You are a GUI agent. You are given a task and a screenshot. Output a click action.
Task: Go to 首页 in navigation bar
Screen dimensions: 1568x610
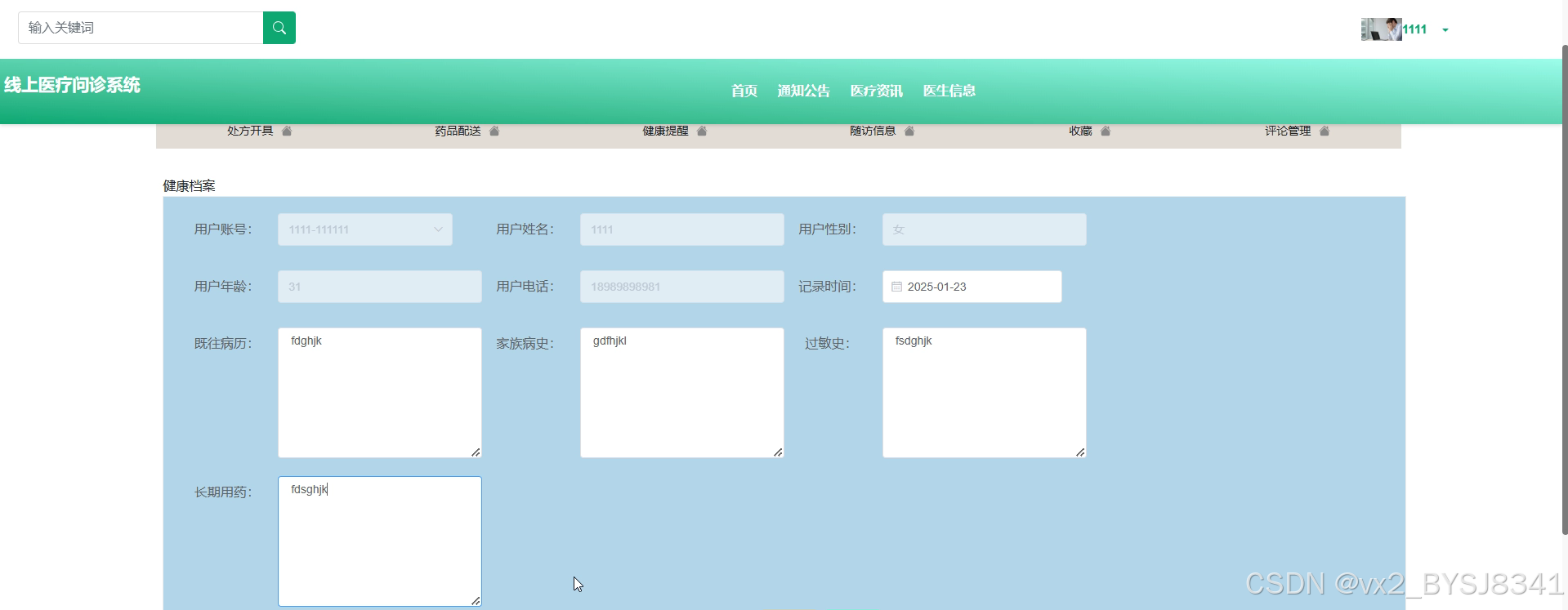click(744, 91)
